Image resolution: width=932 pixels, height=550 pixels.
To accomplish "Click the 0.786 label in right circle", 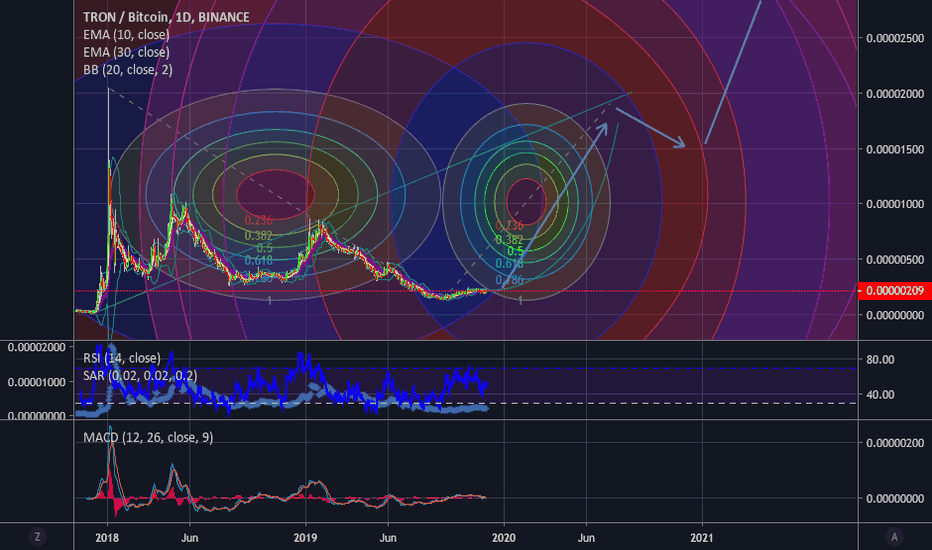I will click(x=509, y=280).
